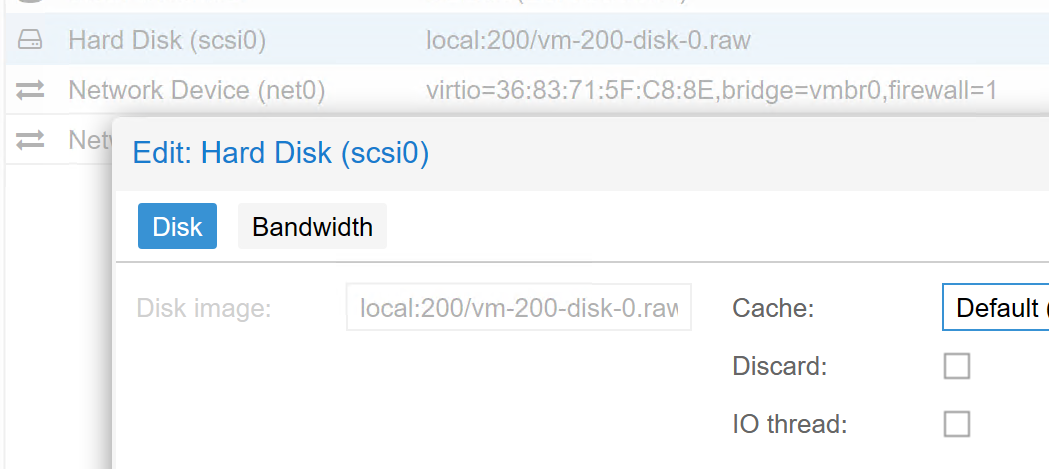Click the hard disk icon for scsi0
The image size is (1049, 469).
[x=30, y=41]
